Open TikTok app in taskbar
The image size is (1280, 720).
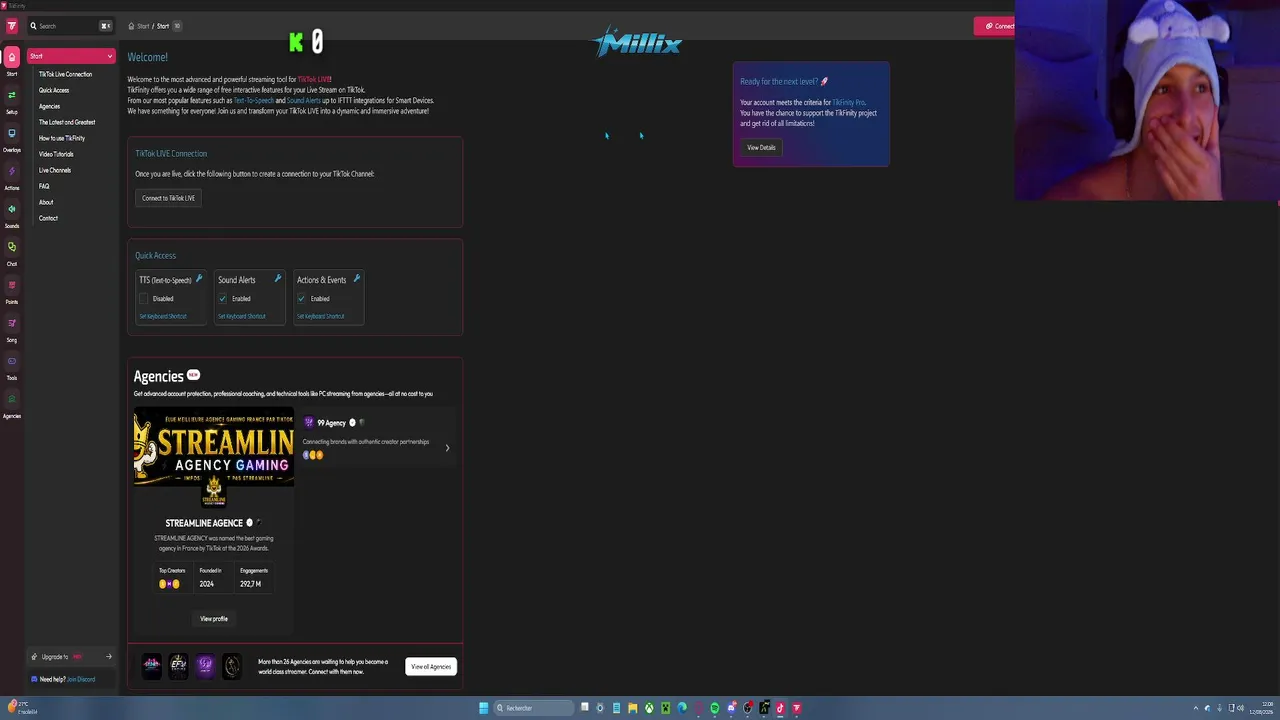click(781, 708)
